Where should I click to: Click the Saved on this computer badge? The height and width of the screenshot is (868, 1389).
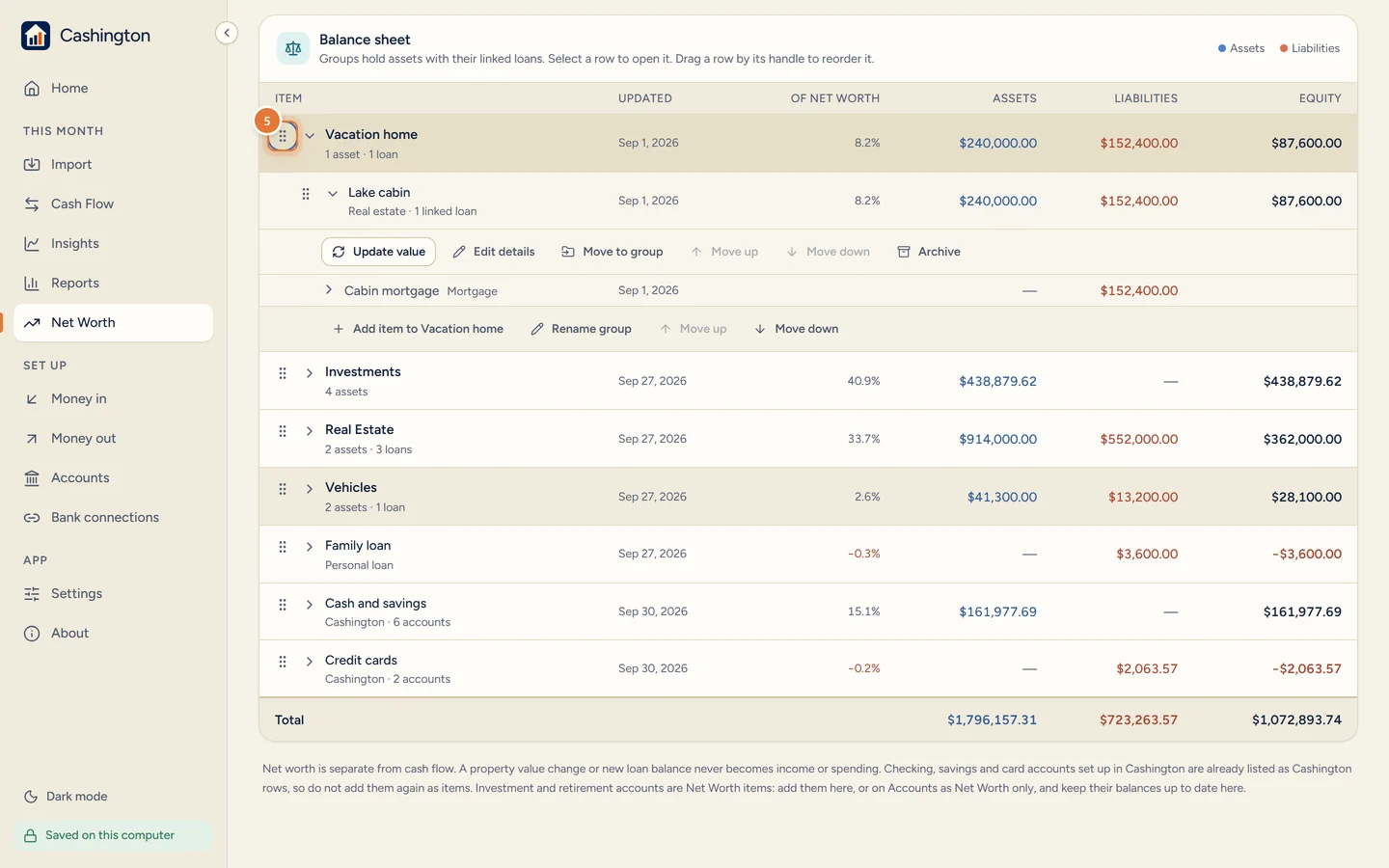point(113,835)
